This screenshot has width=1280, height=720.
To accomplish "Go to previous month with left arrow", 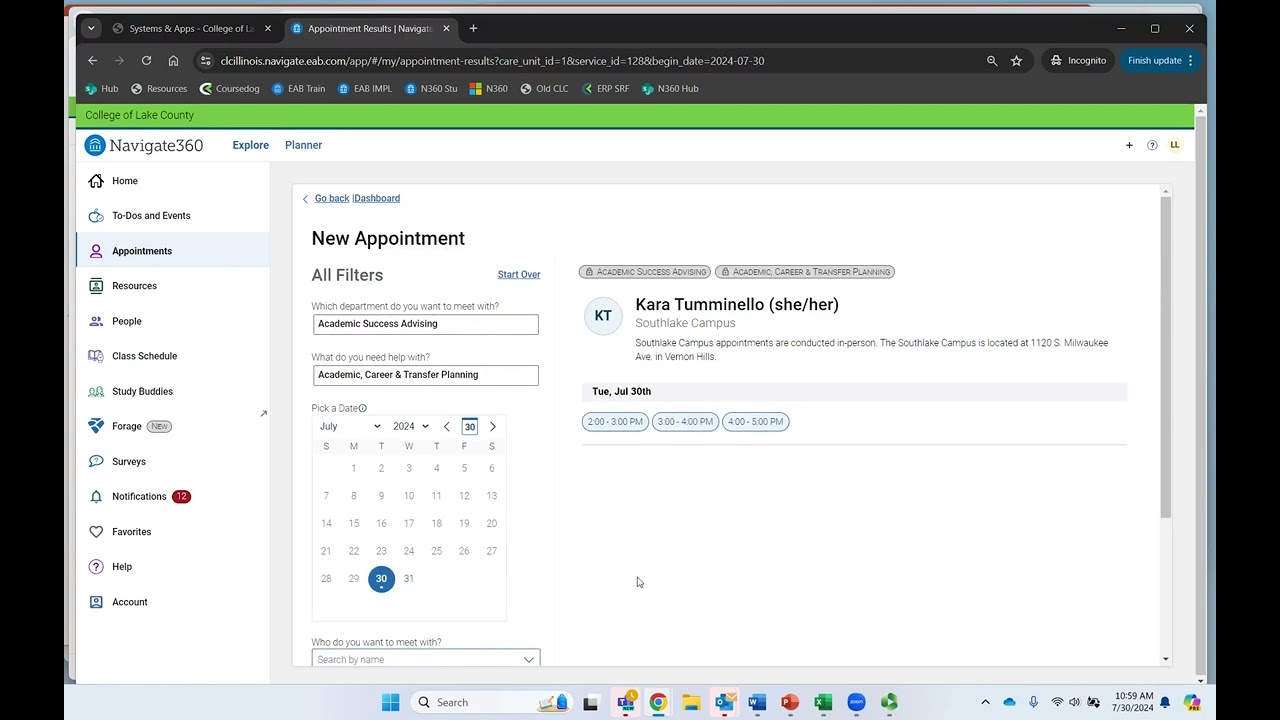I will coord(447,427).
